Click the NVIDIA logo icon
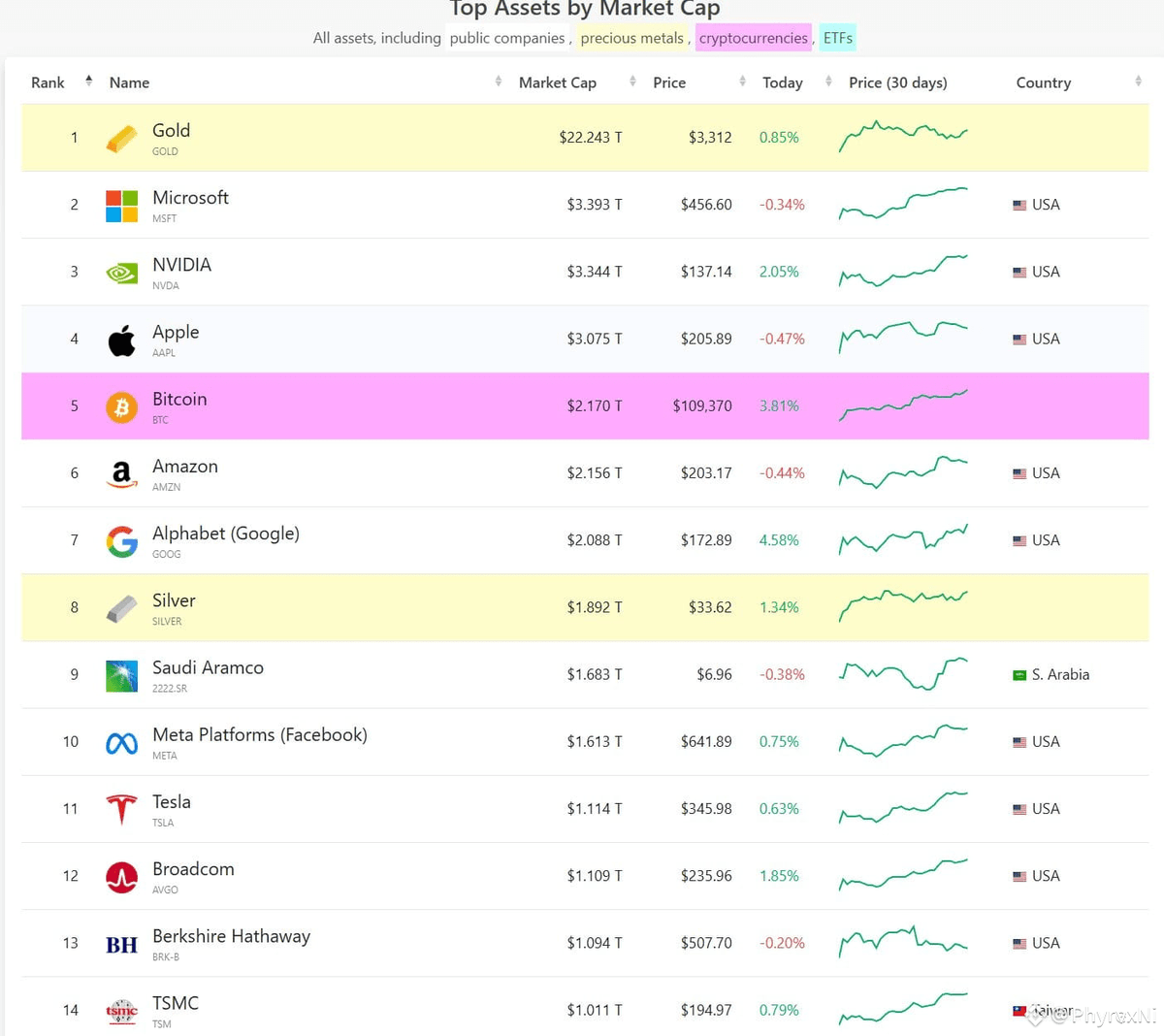Screen dimensions: 1164x1036 tap(121, 273)
